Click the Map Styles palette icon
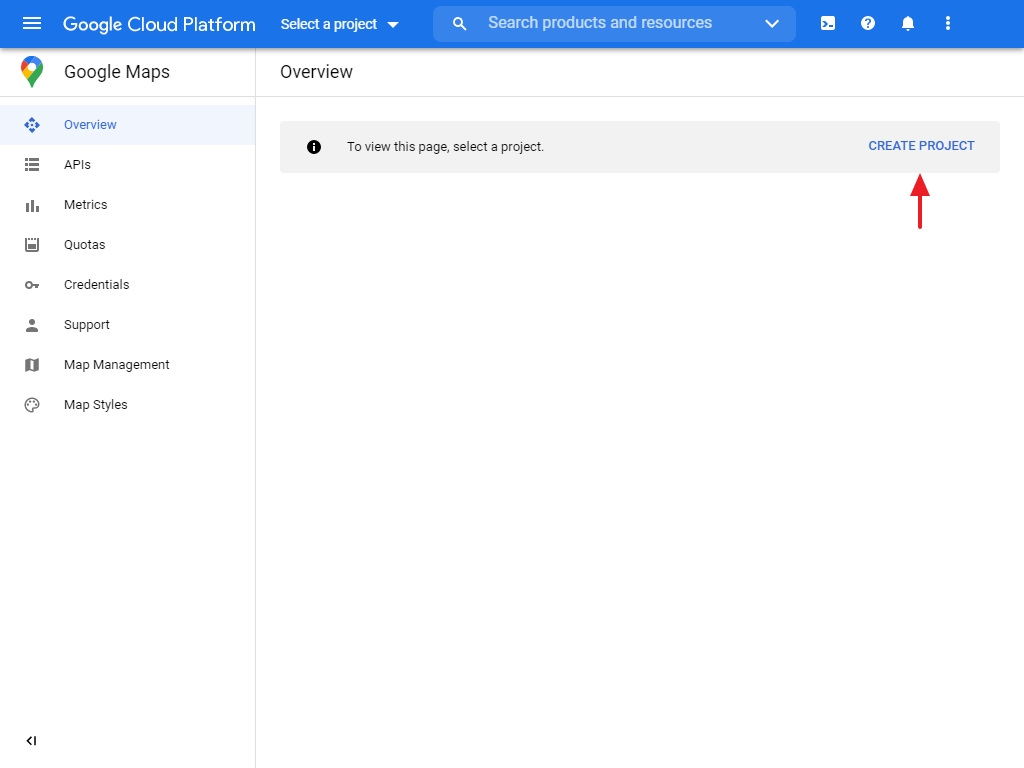1024x768 pixels. pos(32,405)
